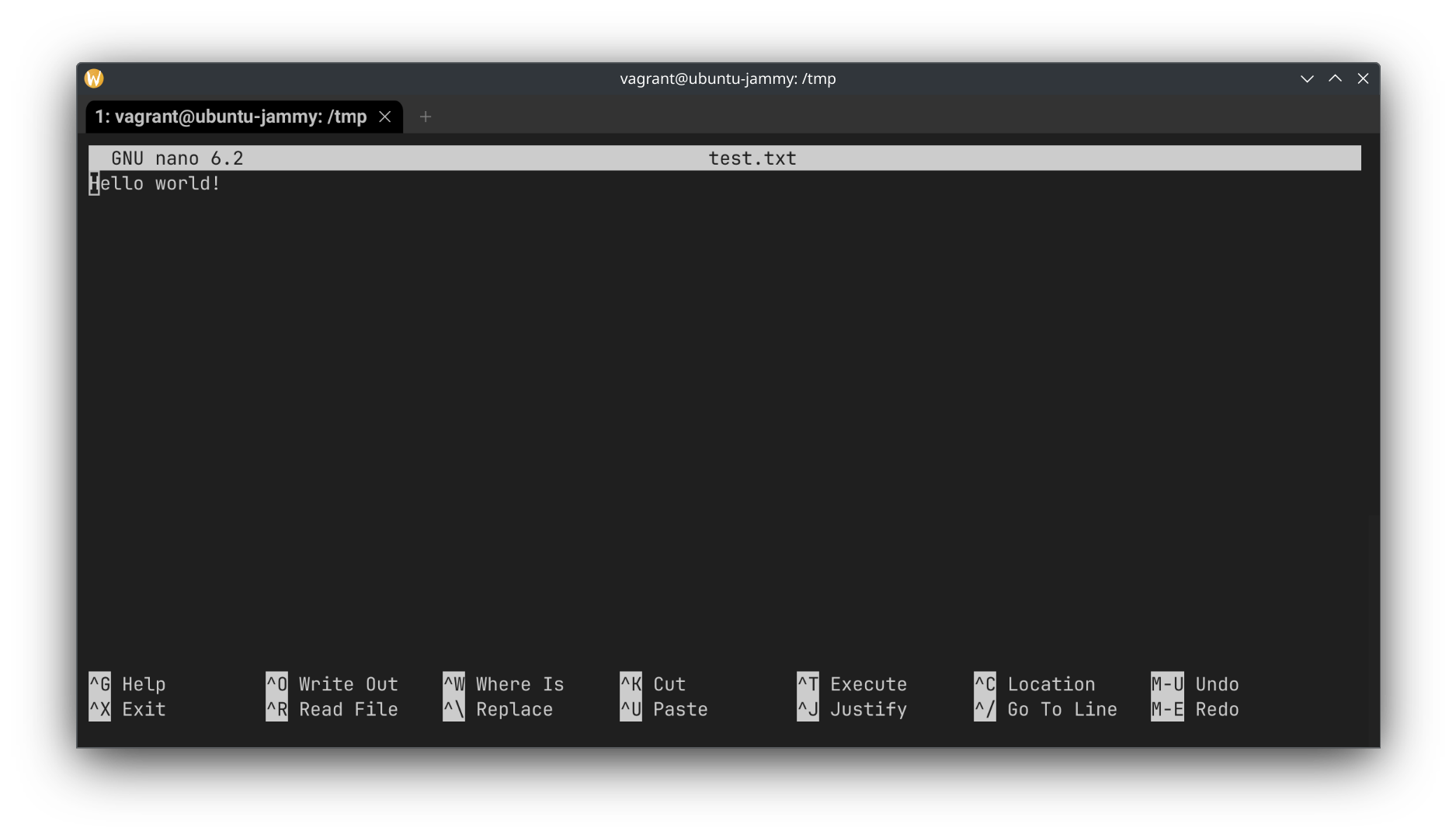This screenshot has height=838, width=1456.
Task: Click the ^K Cut shortcut
Action: point(653,684)
